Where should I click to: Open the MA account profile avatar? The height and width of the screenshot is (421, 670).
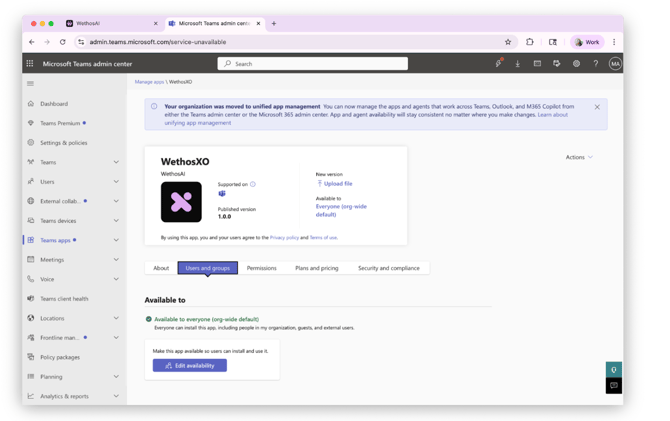(x=615, y=64)
